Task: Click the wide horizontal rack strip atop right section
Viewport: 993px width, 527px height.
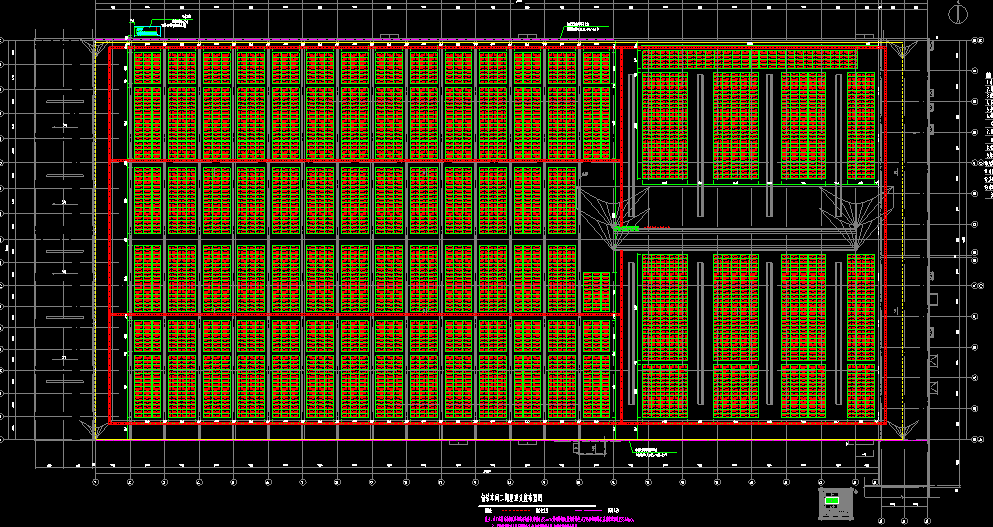Action: pyautogui.click(x=749, y=58)
